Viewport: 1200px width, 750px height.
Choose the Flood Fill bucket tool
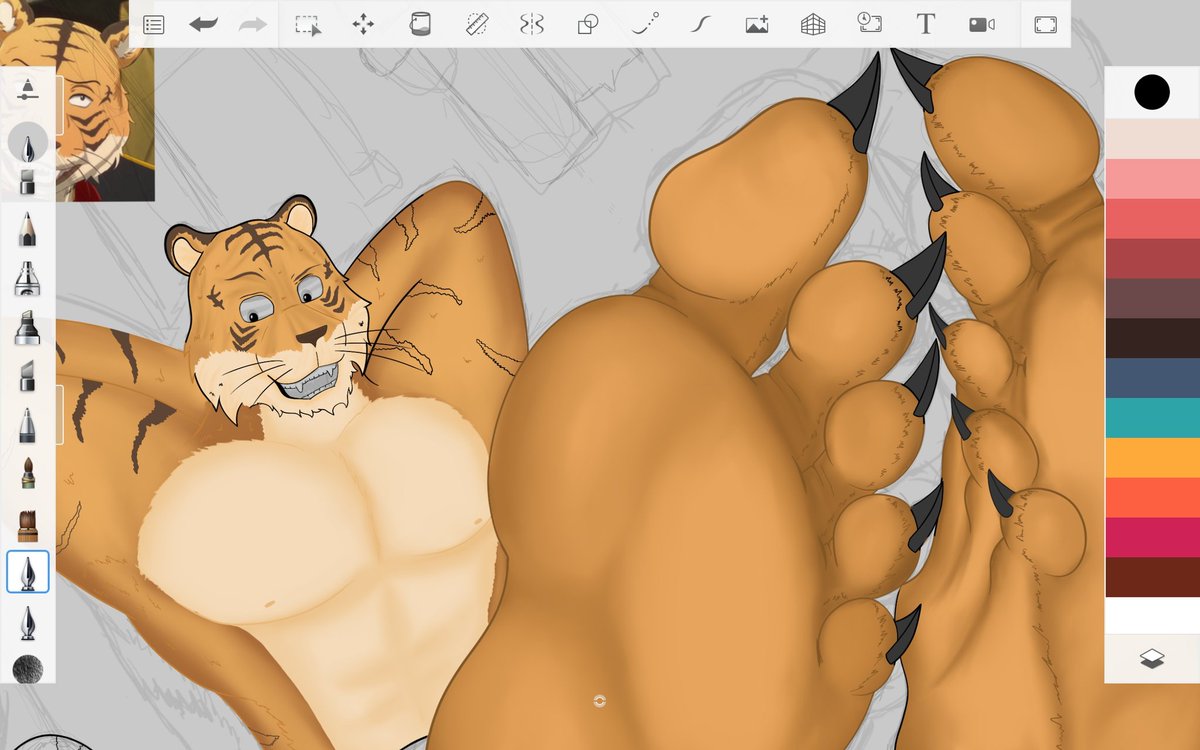point(420,24)
